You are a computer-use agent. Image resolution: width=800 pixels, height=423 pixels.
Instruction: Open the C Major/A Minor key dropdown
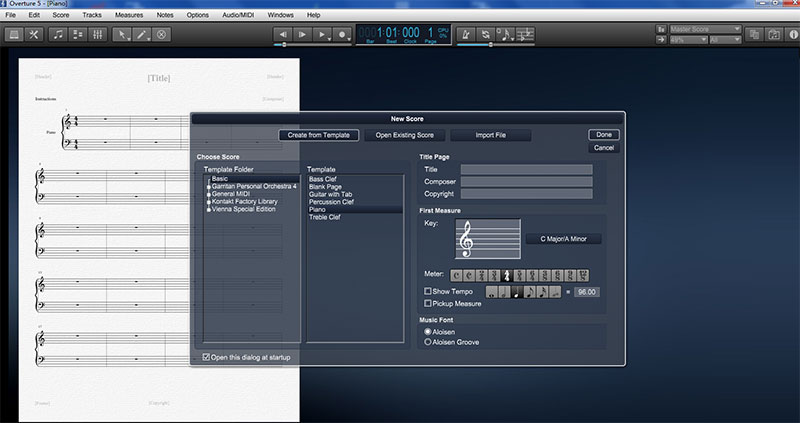563,239
